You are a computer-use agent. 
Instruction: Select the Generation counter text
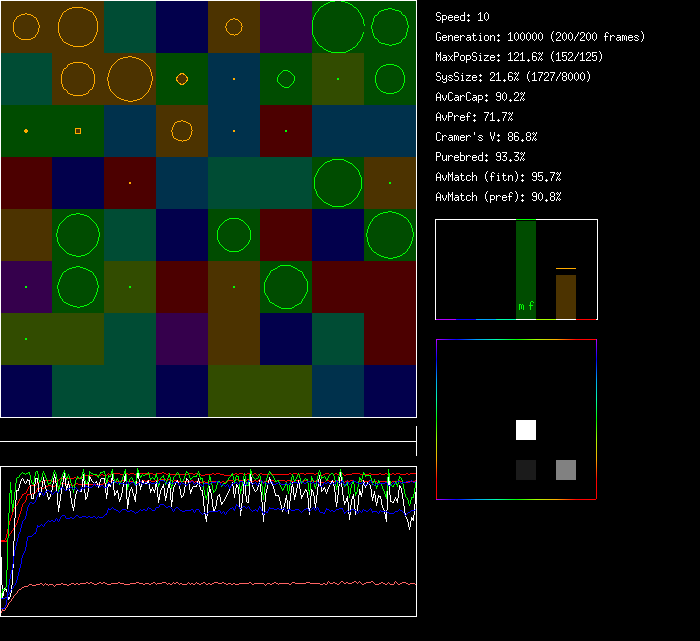click(x=540, y=37)
